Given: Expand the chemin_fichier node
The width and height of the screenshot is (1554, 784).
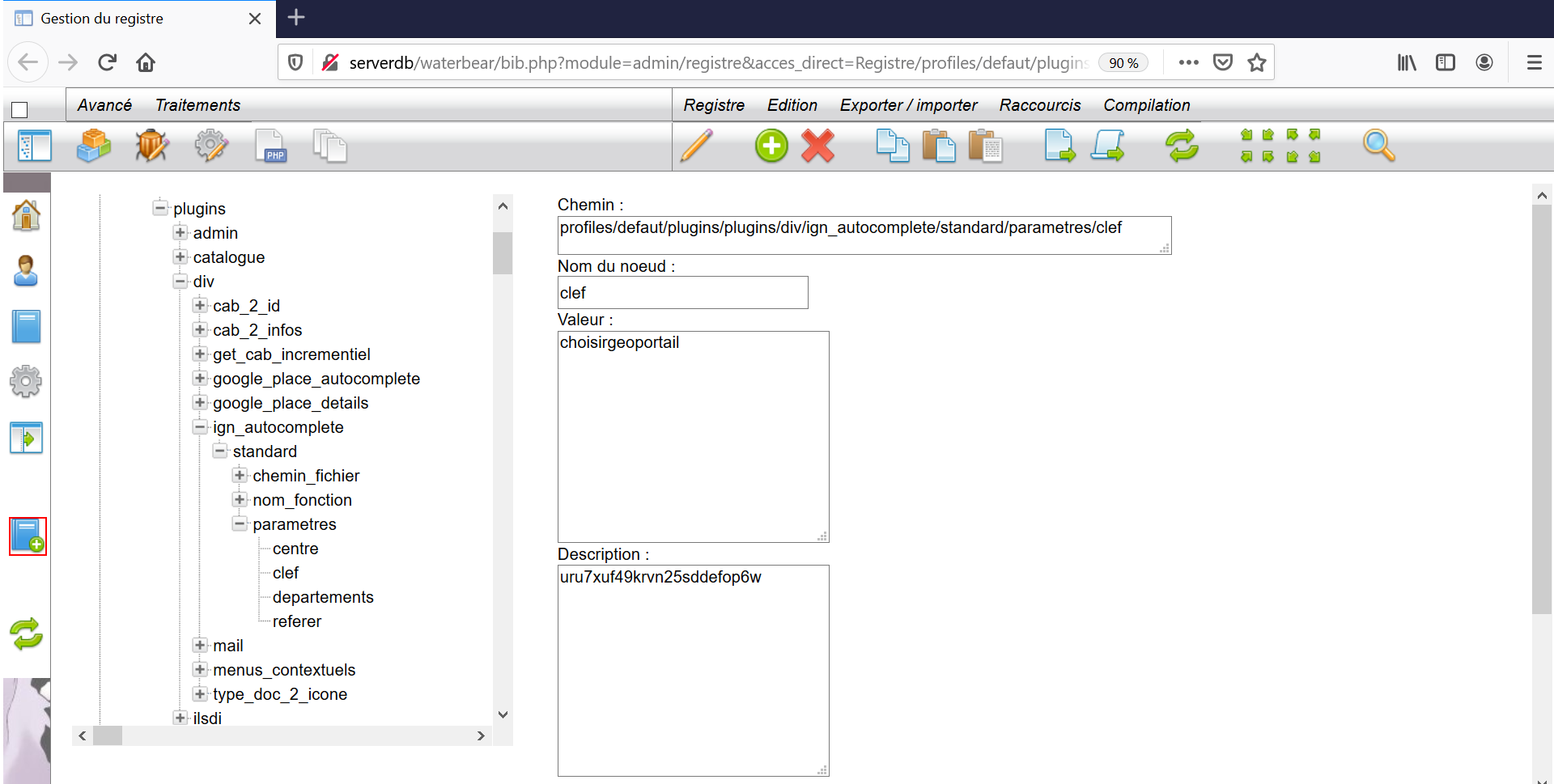Looking at the screenshot, I should click(x=240, y=475).
